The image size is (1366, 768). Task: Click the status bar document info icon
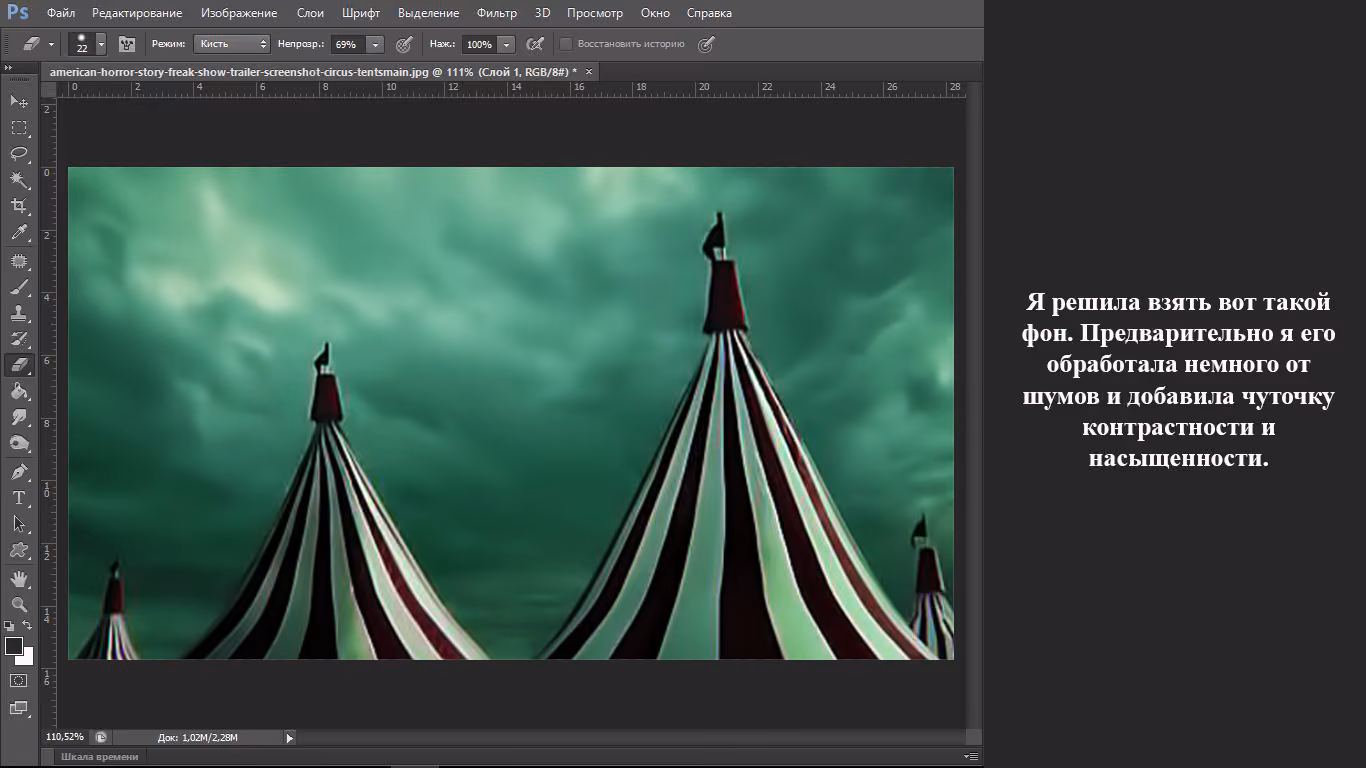[x=101, y=737]
